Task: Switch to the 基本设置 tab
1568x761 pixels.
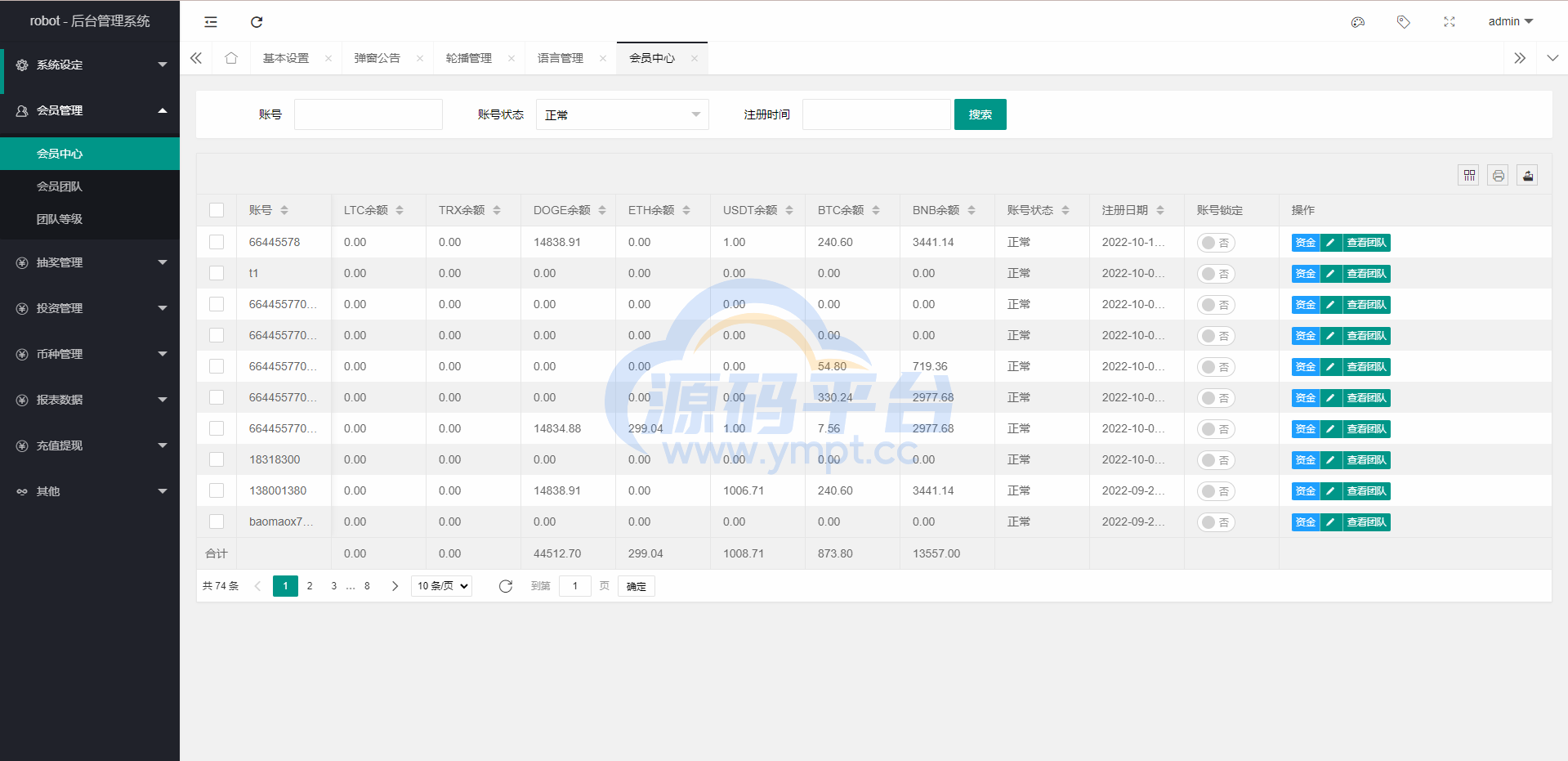Action: tap(286, 58)
